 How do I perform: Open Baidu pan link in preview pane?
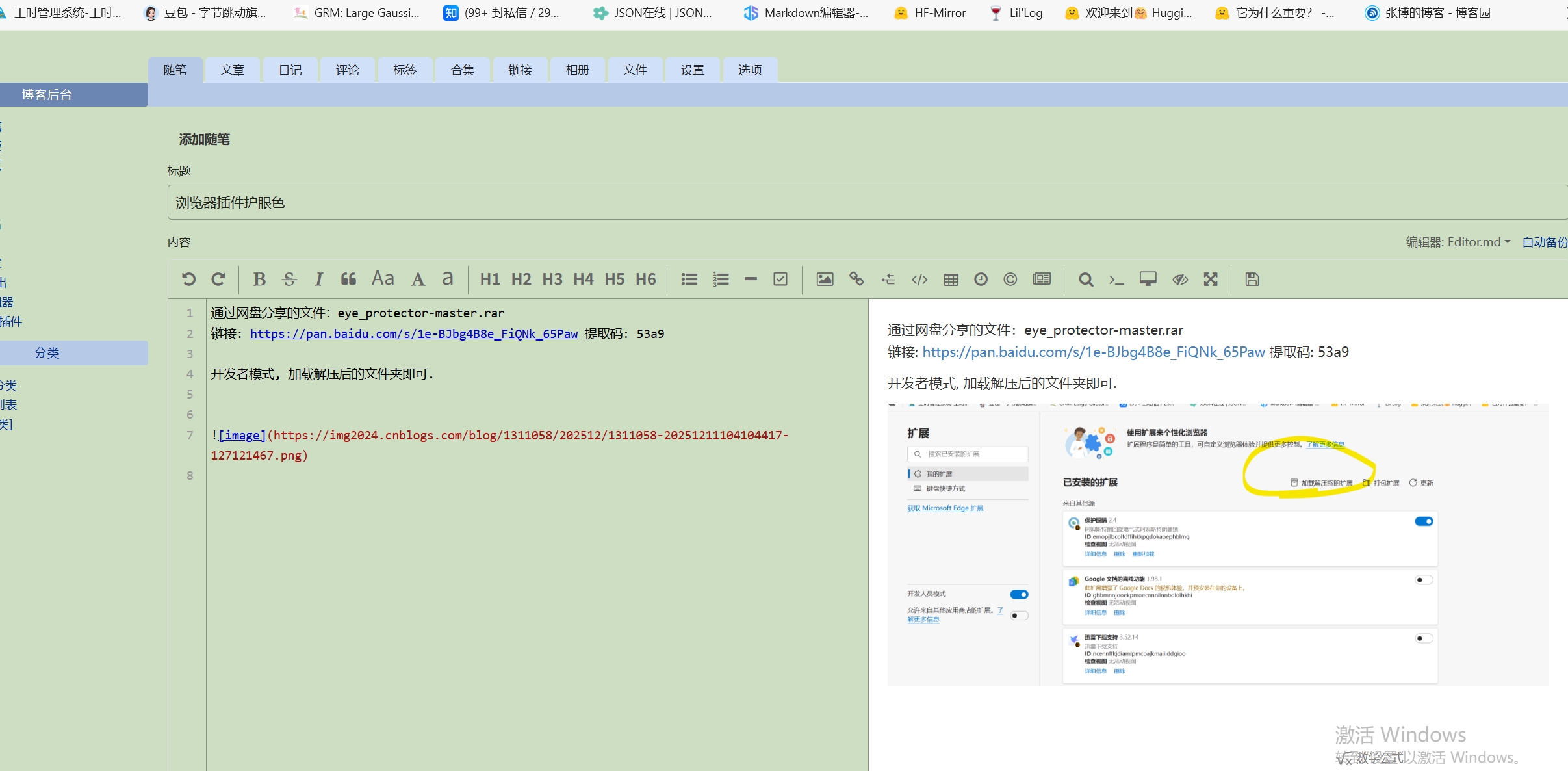point(1093,352)
